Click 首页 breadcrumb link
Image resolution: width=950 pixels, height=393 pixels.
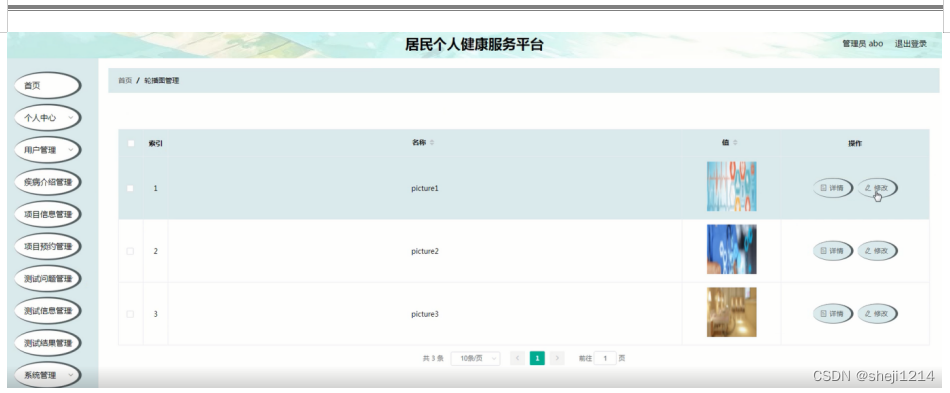125,81
